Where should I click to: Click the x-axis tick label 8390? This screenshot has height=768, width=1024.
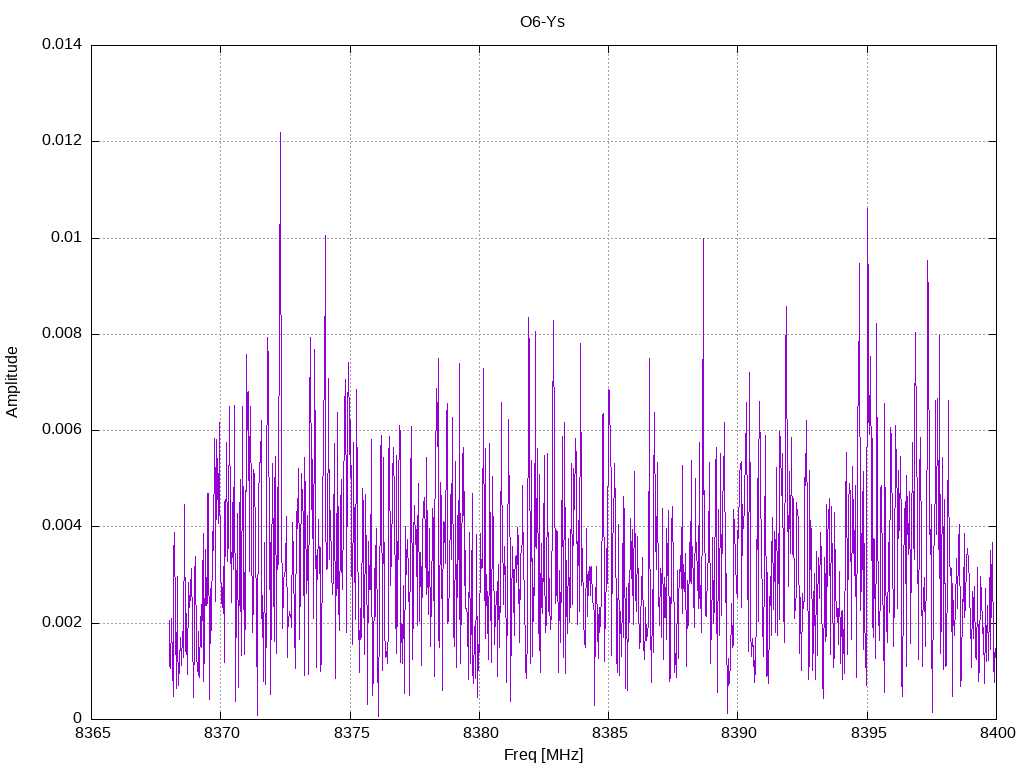(739, 733)
